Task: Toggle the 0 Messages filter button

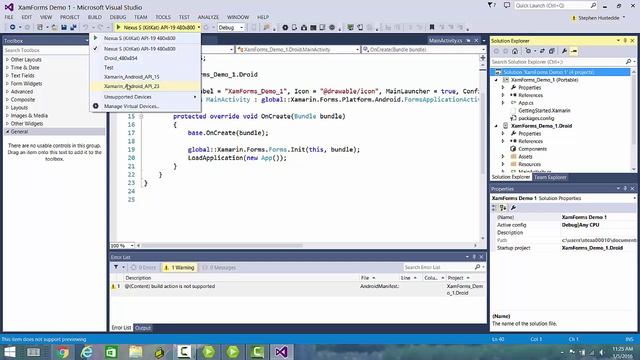Action: click(x=219, y=268)
